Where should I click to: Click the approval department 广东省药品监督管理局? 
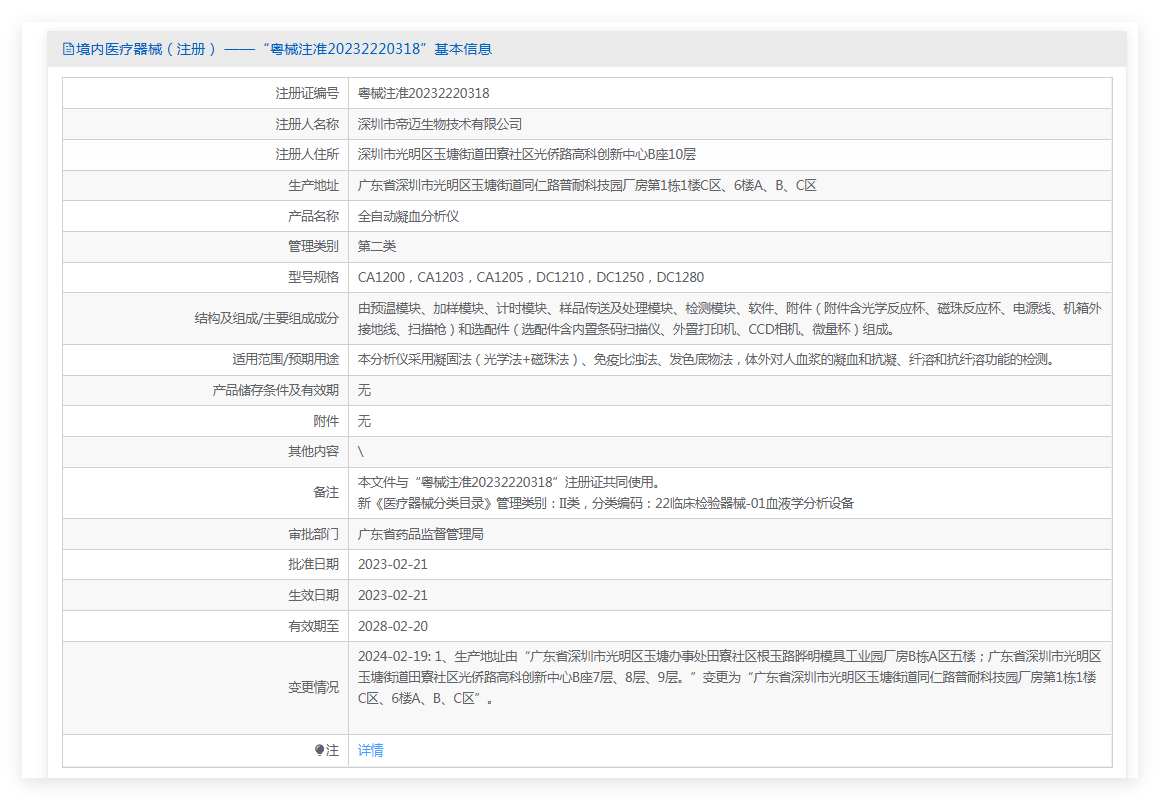pyautogui.click(x=421, y=534)
